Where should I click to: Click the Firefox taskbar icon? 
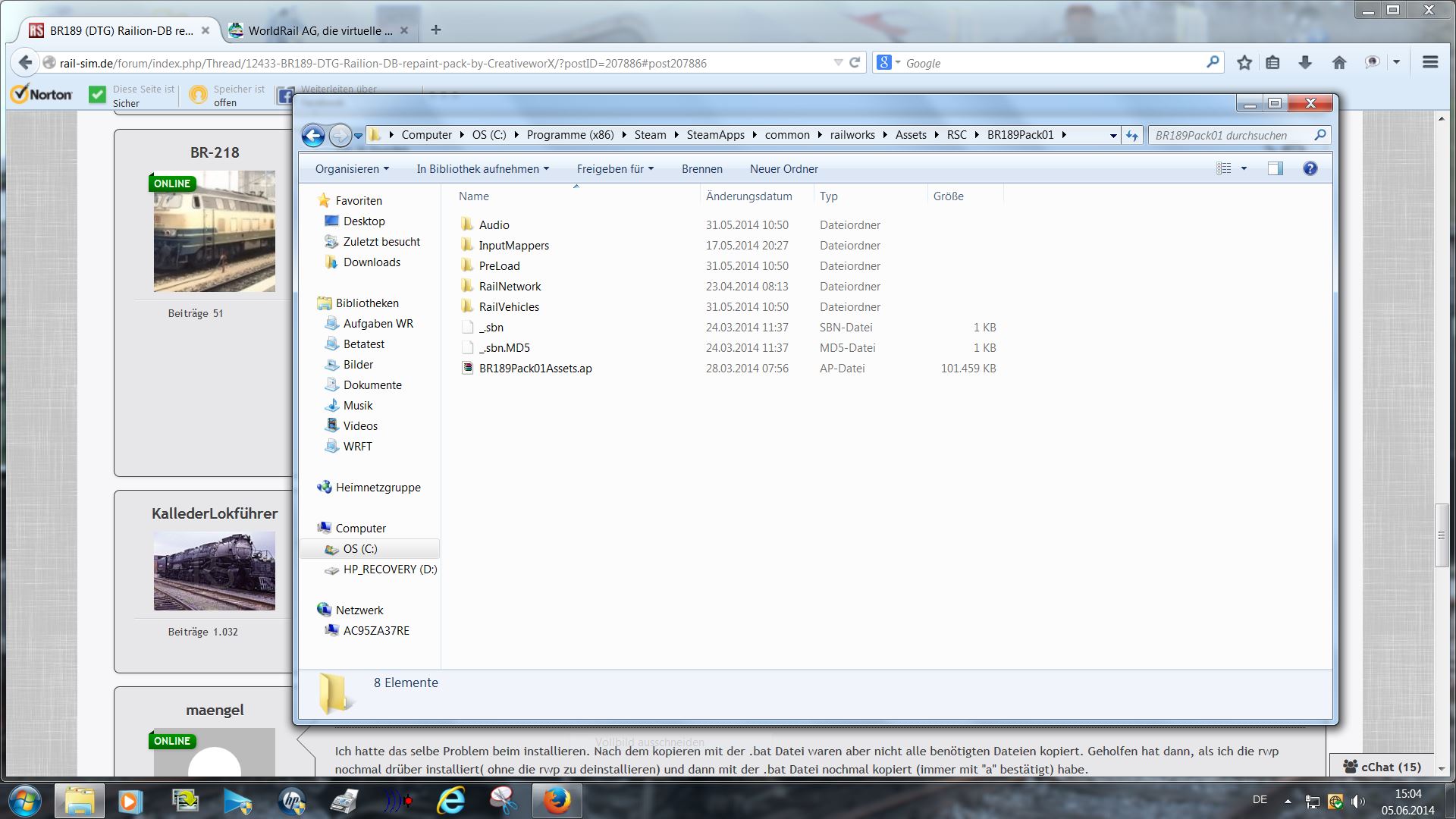pos(557,800)
